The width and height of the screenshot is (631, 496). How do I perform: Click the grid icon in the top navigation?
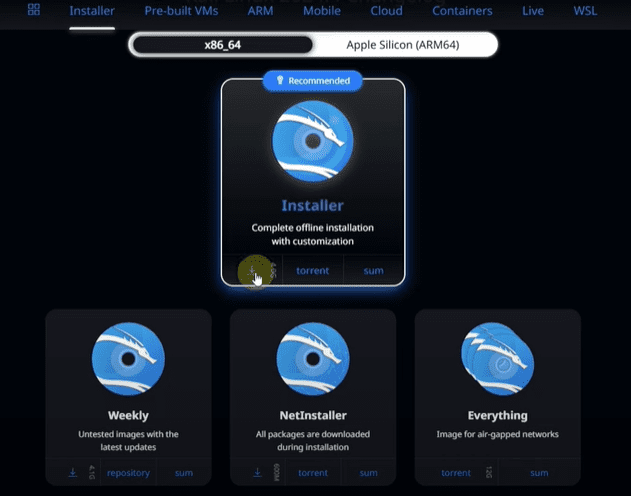pos(34,11)
